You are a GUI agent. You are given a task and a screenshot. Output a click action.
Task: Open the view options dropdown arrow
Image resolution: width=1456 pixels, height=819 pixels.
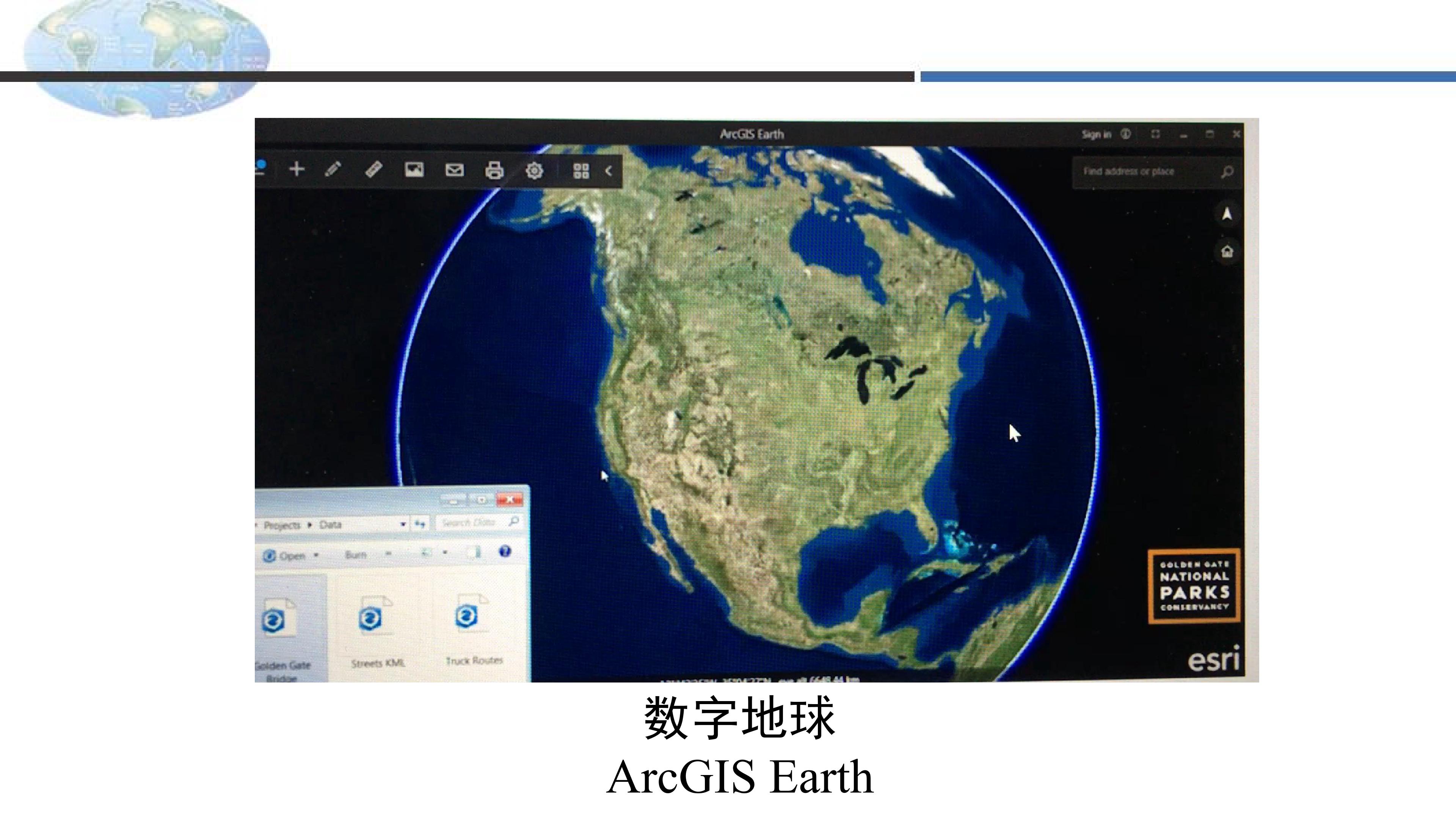446,552
